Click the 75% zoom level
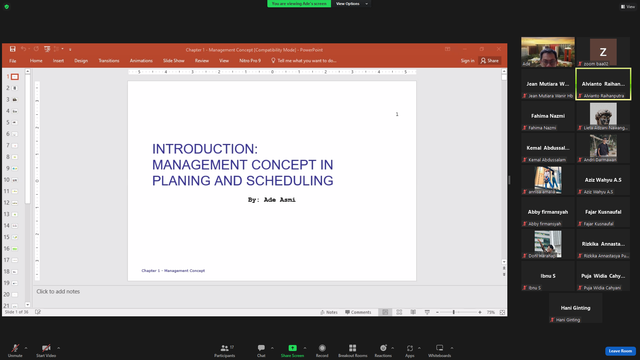640x360 pixels. [x=491, y=312]
